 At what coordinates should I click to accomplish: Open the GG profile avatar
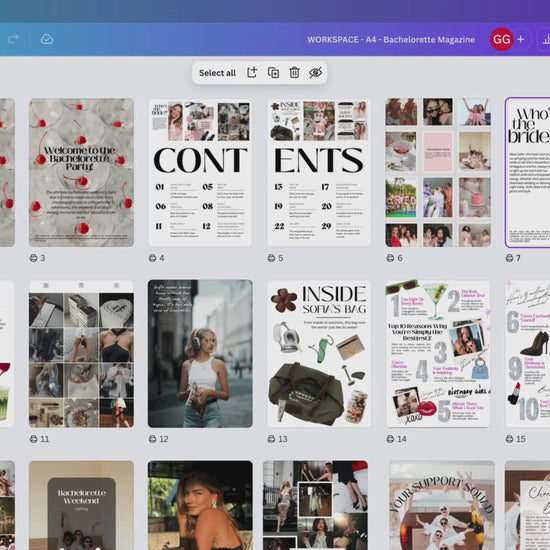[502, 39]
